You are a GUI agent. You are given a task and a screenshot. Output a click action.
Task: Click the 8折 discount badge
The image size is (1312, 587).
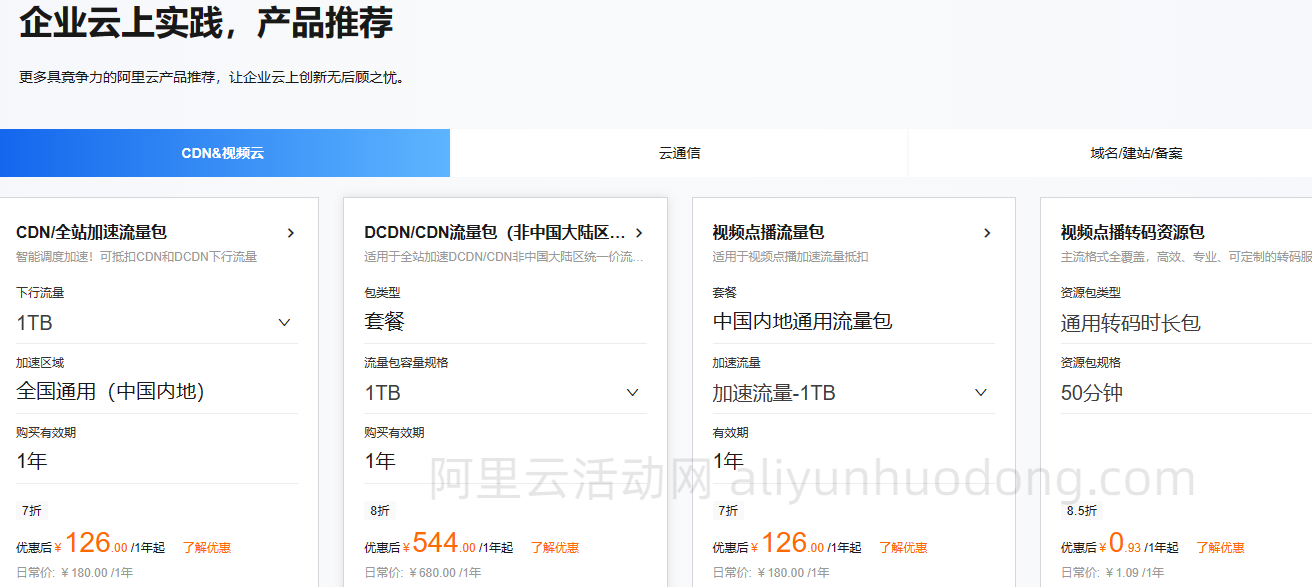tap(380, 510)
